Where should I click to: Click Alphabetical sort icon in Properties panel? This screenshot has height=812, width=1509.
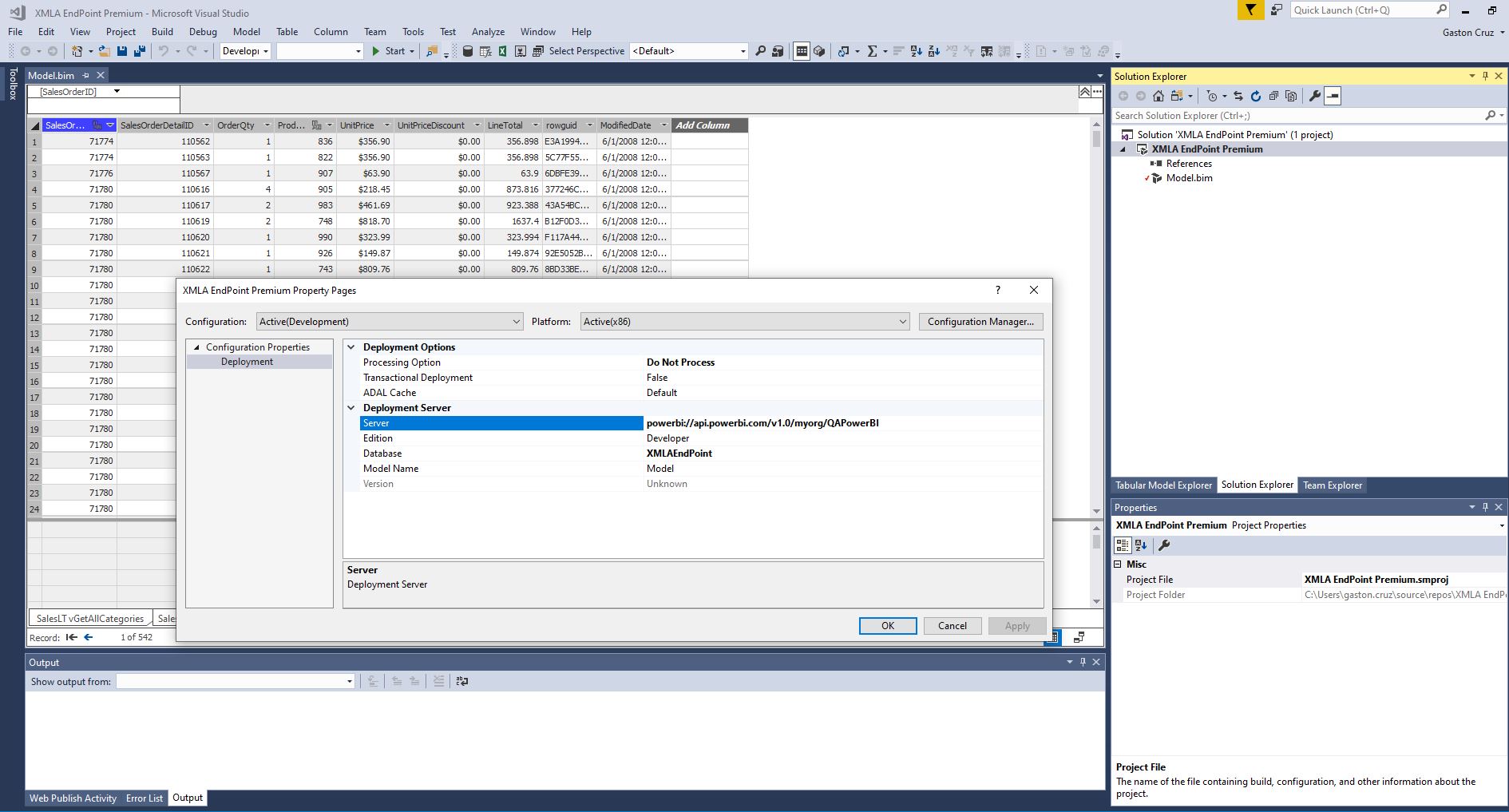[1141, 545]
